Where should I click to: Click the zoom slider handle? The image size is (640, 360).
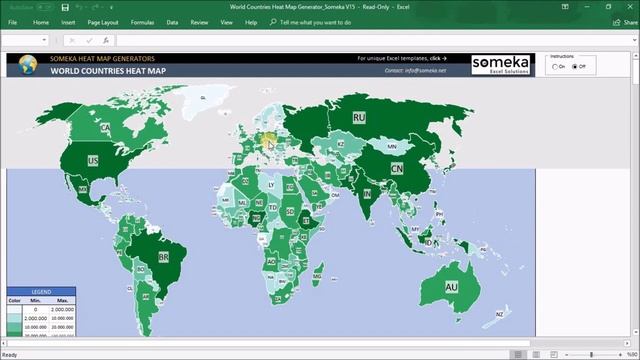[x=591, y=355]
